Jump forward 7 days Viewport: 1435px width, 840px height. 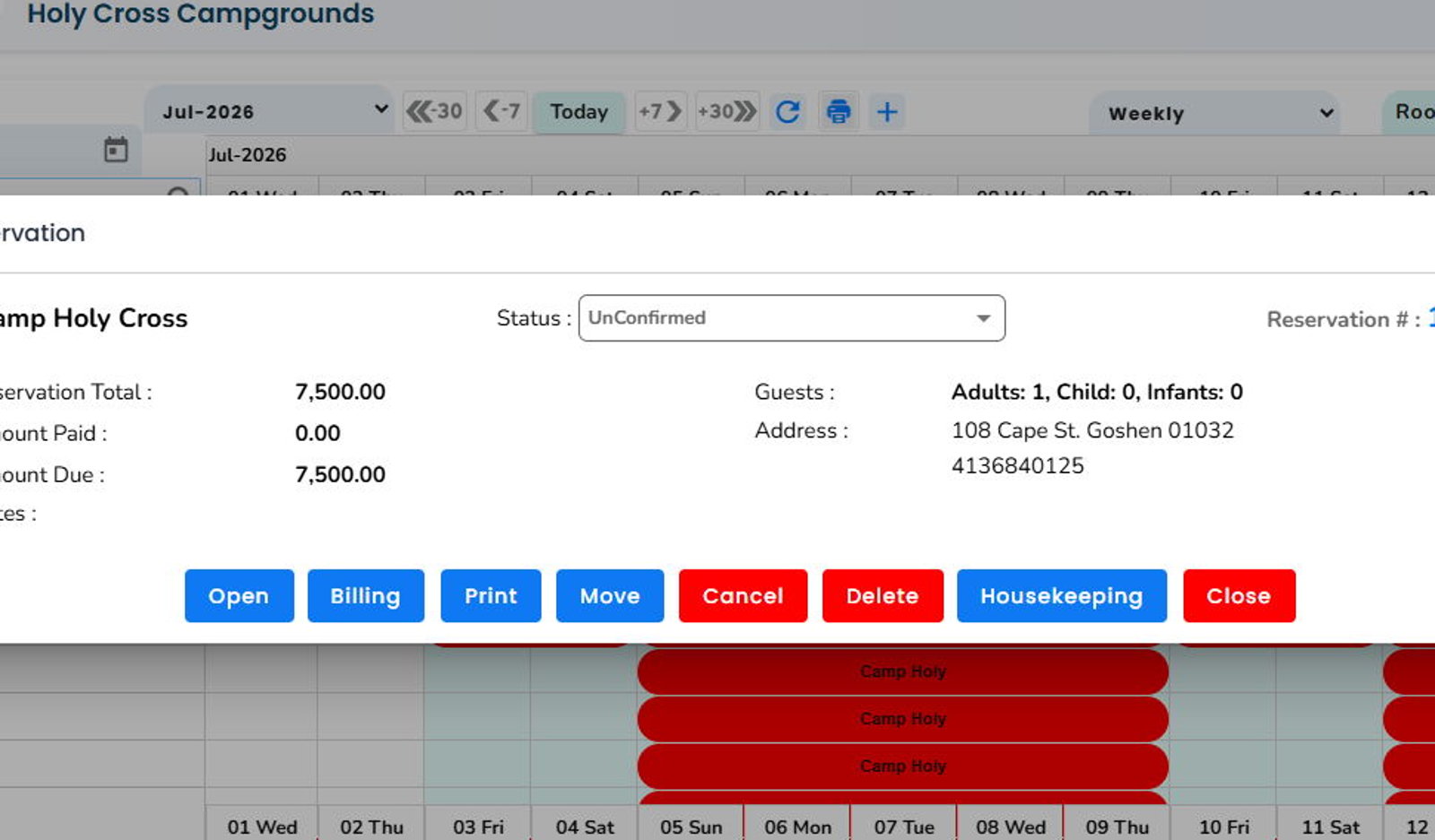click(x=660, y=111)
